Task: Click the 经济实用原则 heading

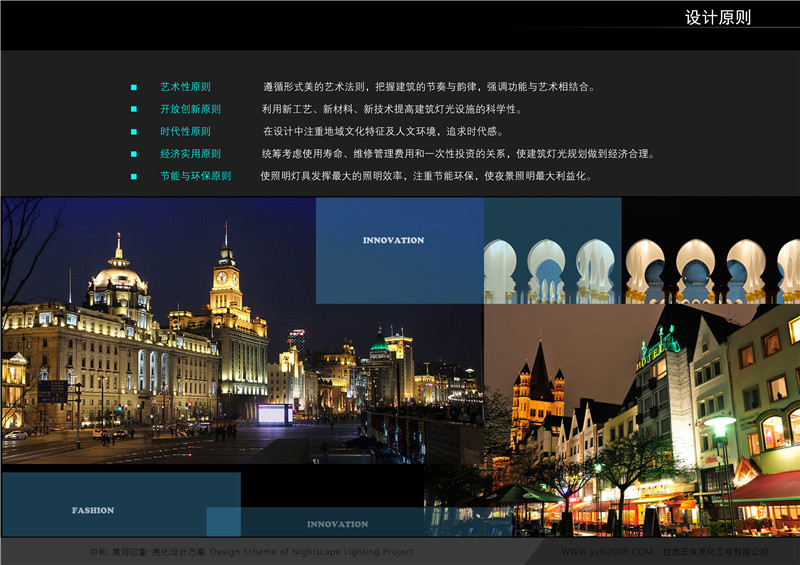Action: [190, 154]
